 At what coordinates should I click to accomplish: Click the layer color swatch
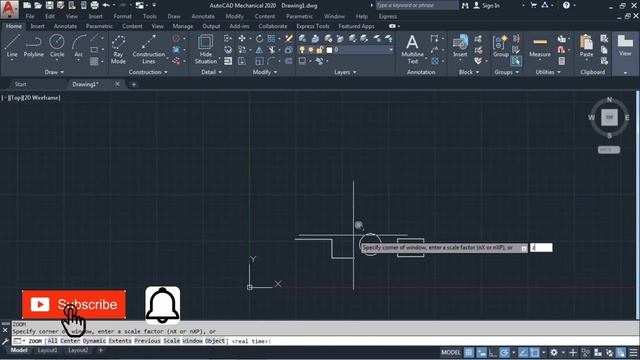coord(329,50)
